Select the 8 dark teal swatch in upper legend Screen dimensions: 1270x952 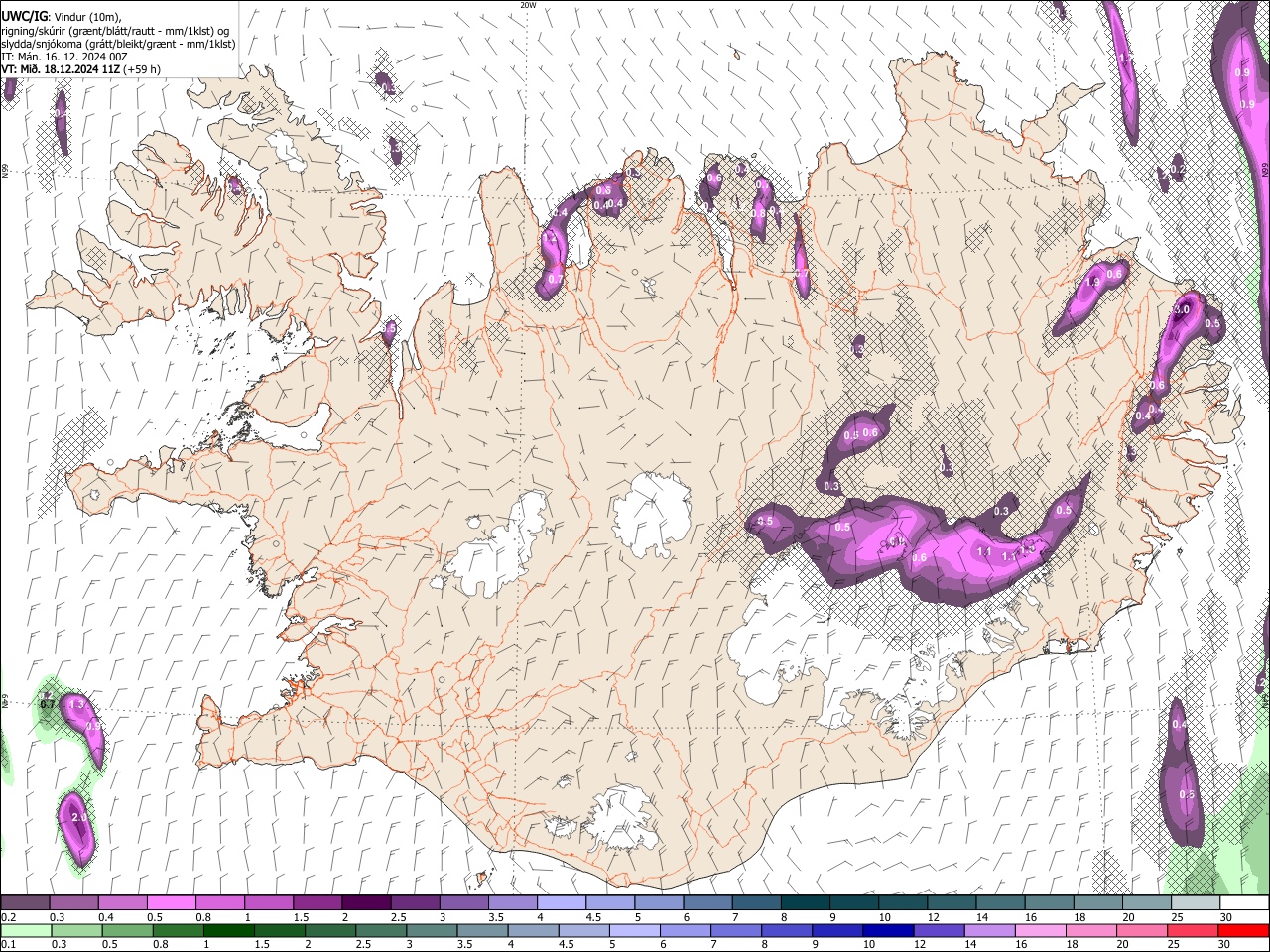[x=805, y=903]
